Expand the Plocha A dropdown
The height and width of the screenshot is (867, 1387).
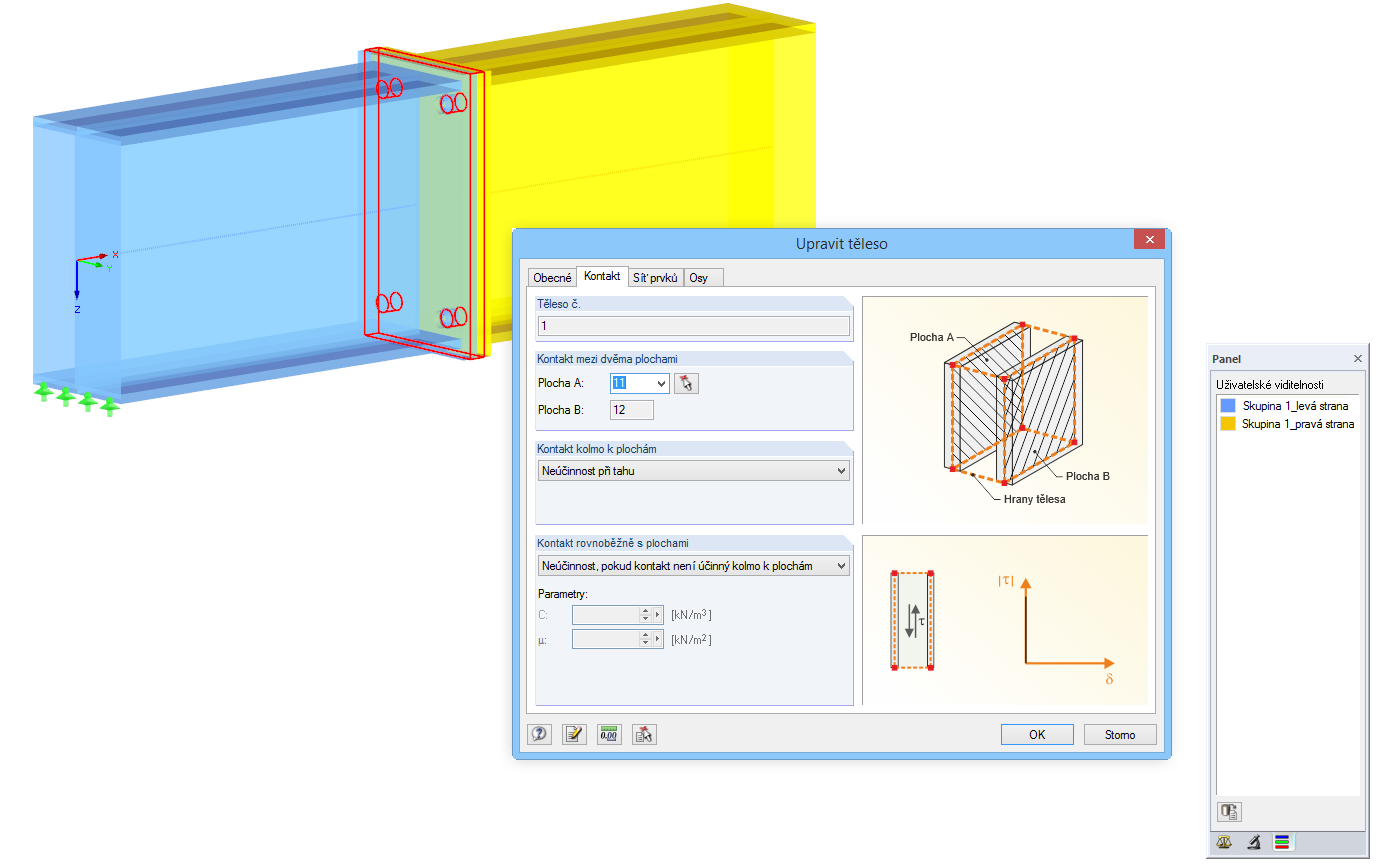pyautogui.click(x=660, y=383)
